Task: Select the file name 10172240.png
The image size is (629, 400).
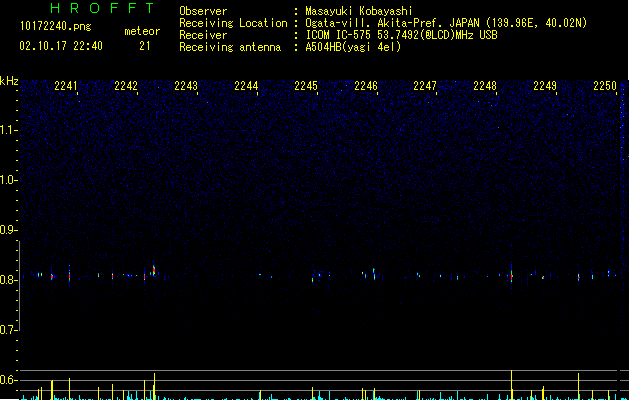Action: (56, 27)
